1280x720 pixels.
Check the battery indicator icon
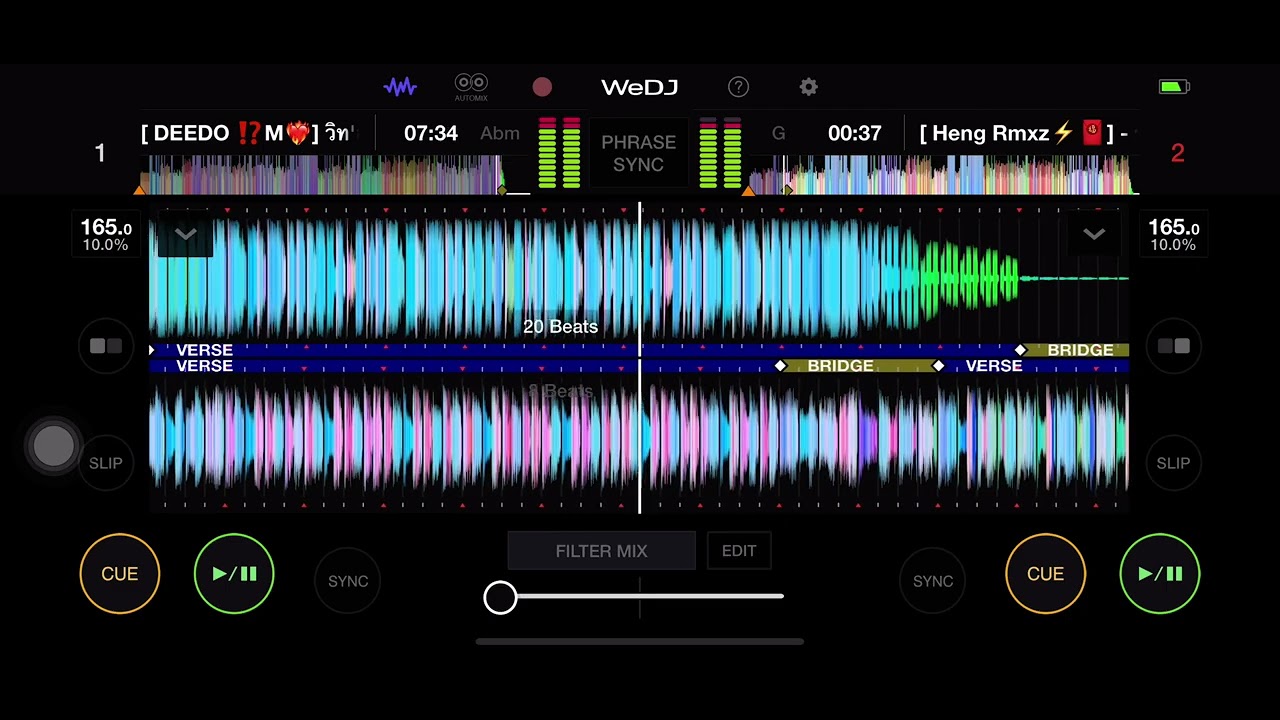click(1174, 87)
